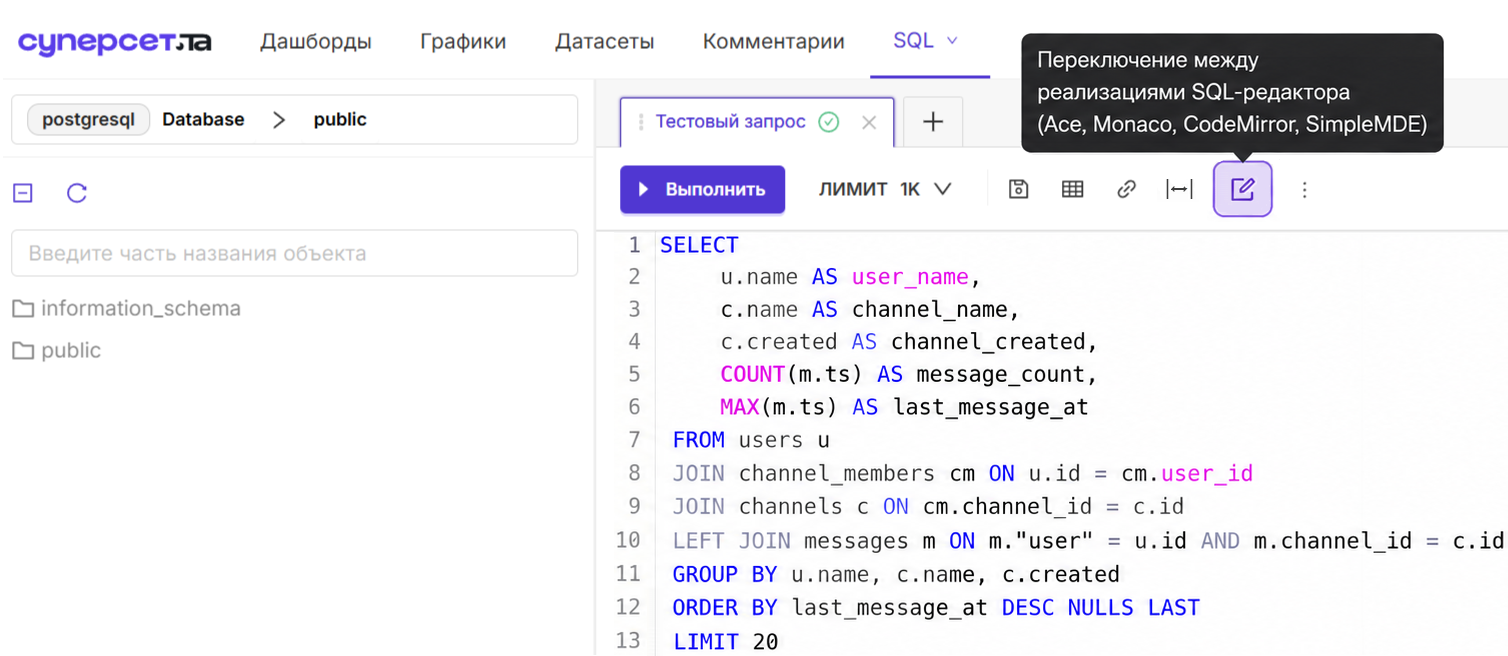Select the Database breadcrumb item
This screenshot has height=656, width=1508.
click(204, 120)
